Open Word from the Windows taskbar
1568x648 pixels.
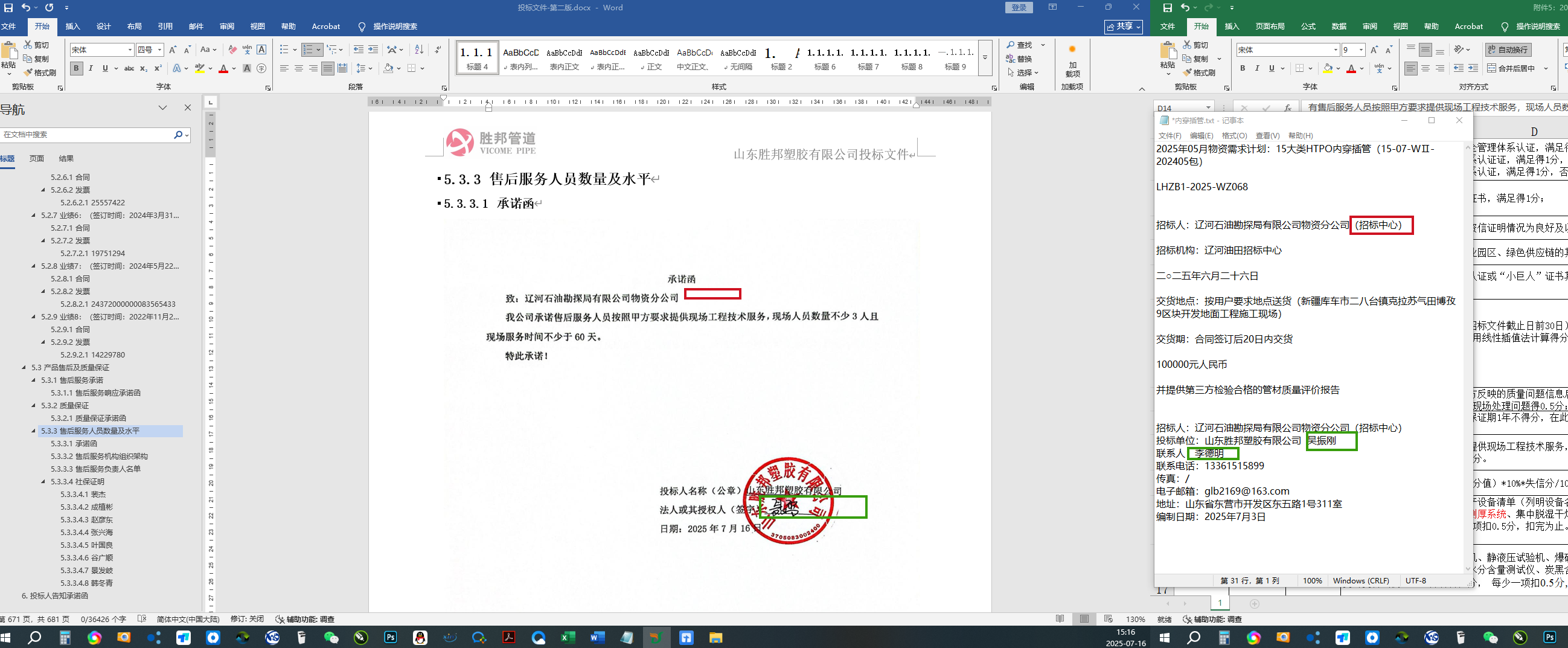coord(597,638)
